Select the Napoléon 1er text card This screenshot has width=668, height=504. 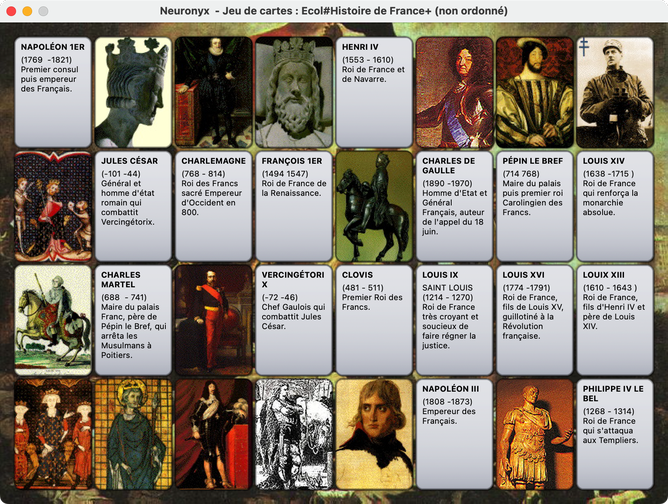(53, 92)
